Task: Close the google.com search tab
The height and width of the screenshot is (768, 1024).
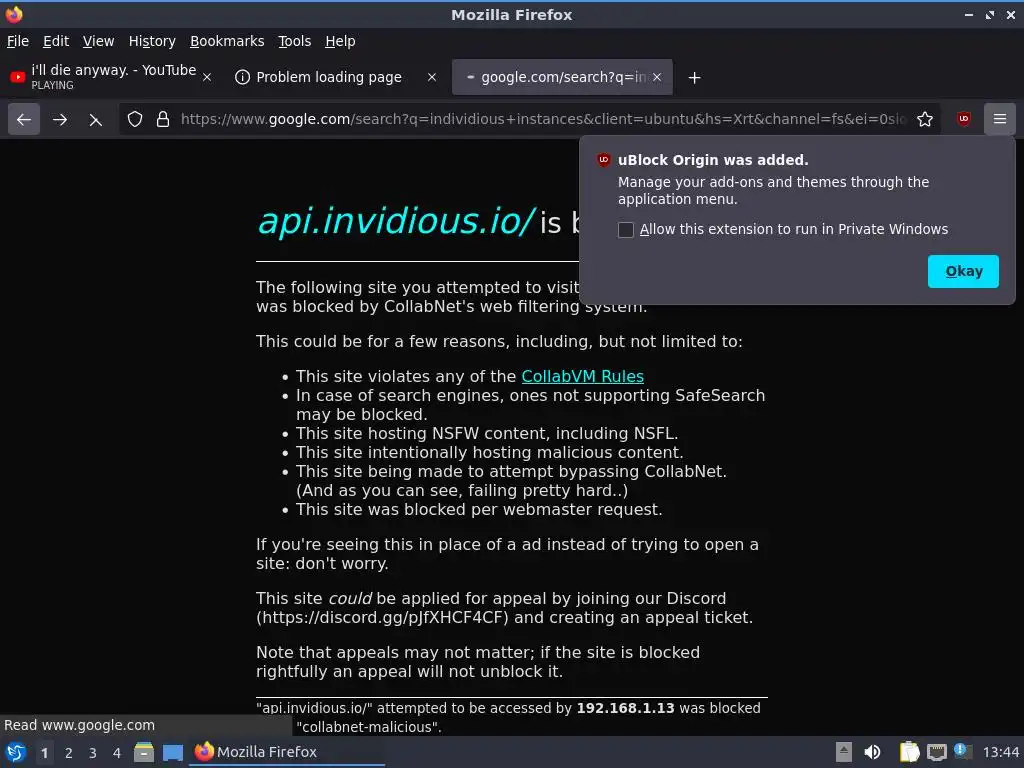Action: [x=657, y=77]
